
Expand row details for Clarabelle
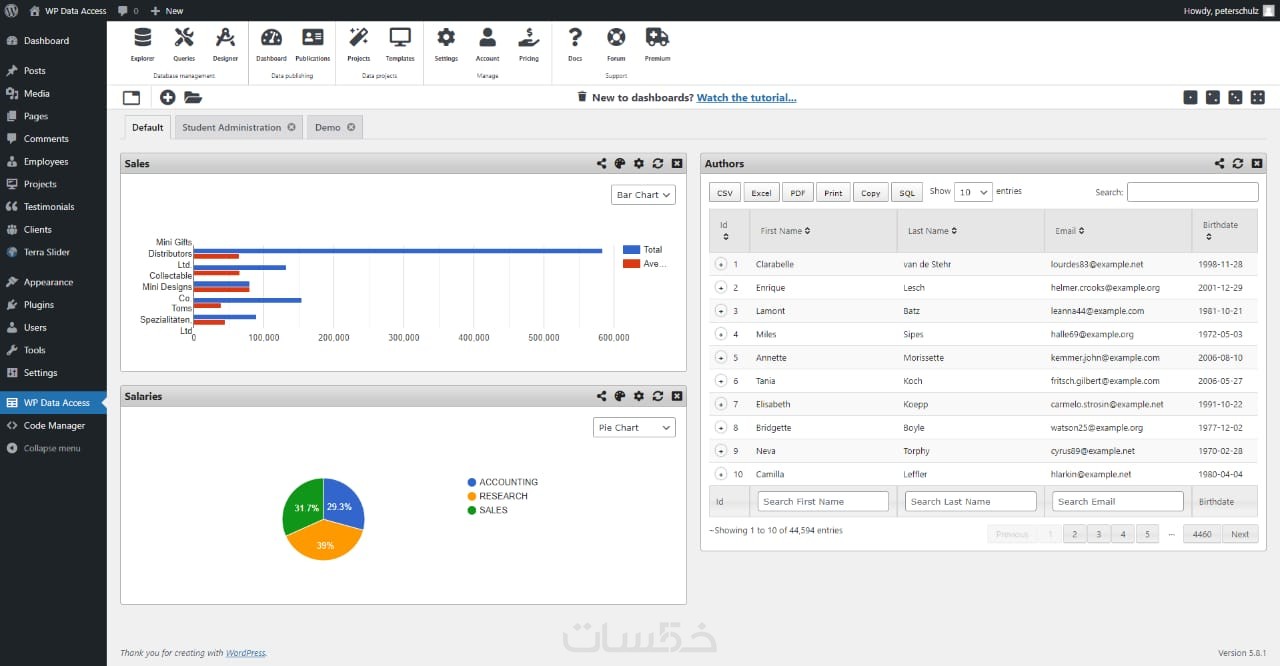coord(721,264)
